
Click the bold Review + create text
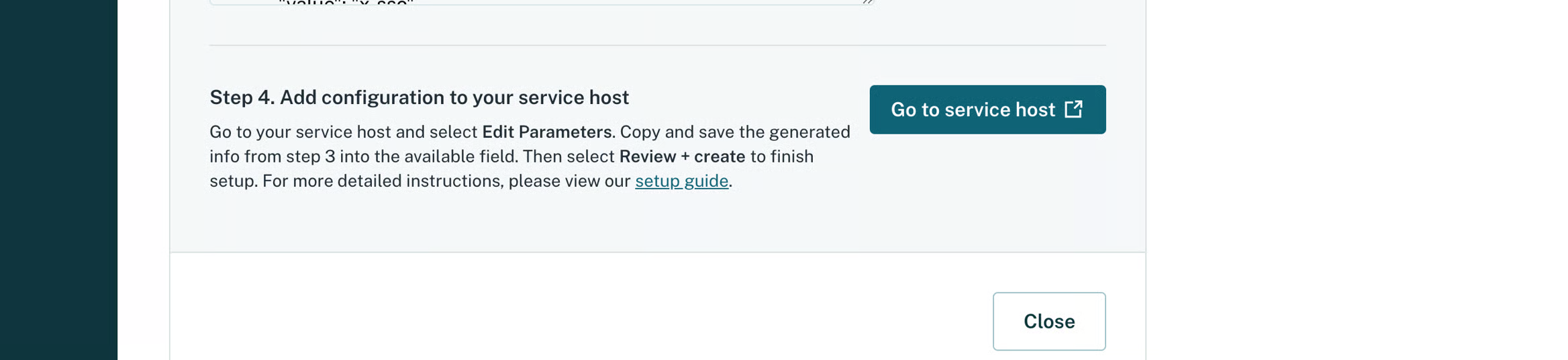tap(681, 156)
